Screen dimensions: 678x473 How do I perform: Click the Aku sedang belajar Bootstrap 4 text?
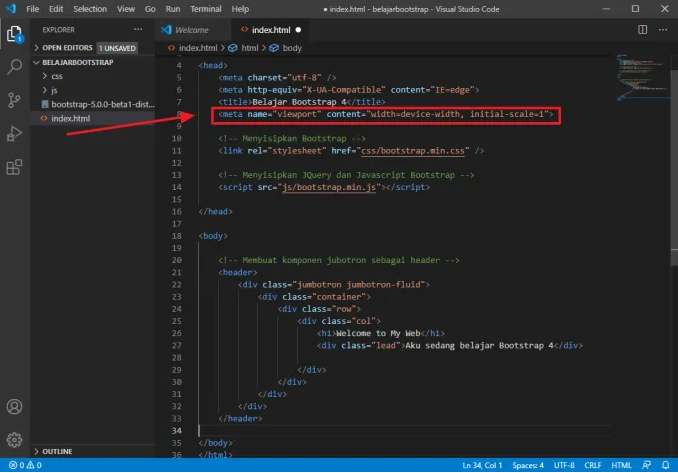479,345
